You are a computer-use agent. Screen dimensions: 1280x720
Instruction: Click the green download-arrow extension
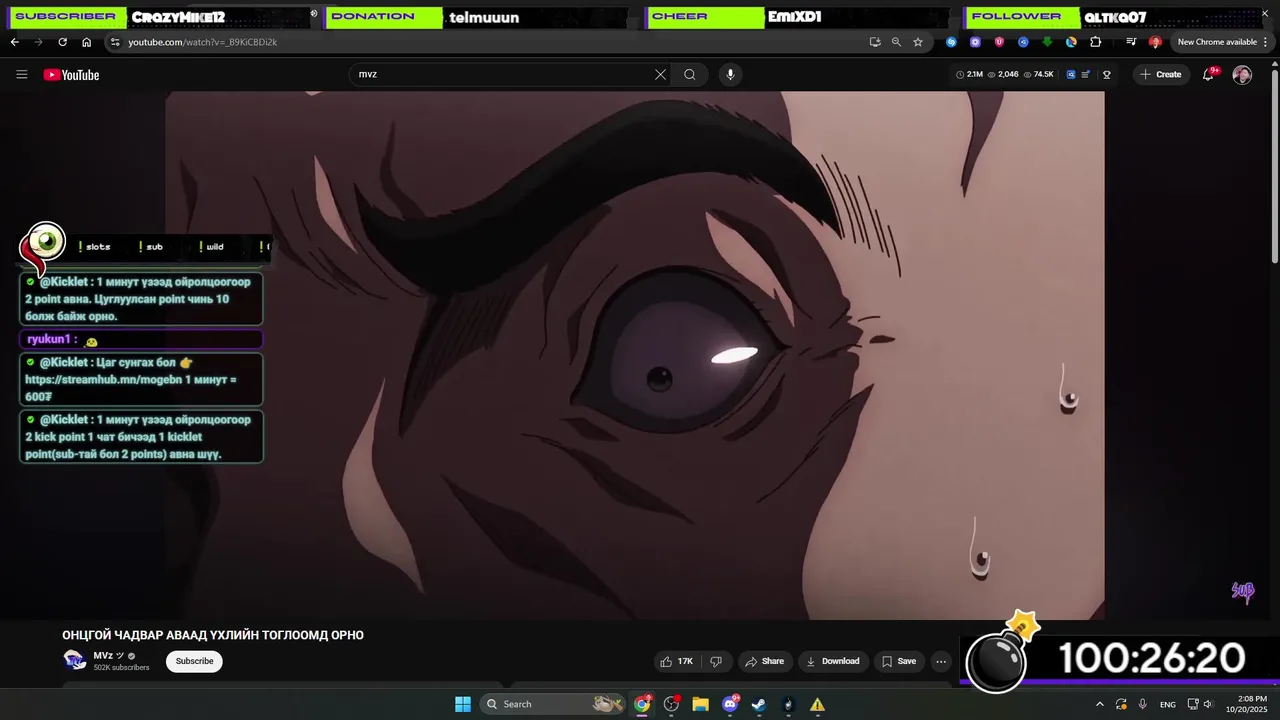click(1047, 42)
